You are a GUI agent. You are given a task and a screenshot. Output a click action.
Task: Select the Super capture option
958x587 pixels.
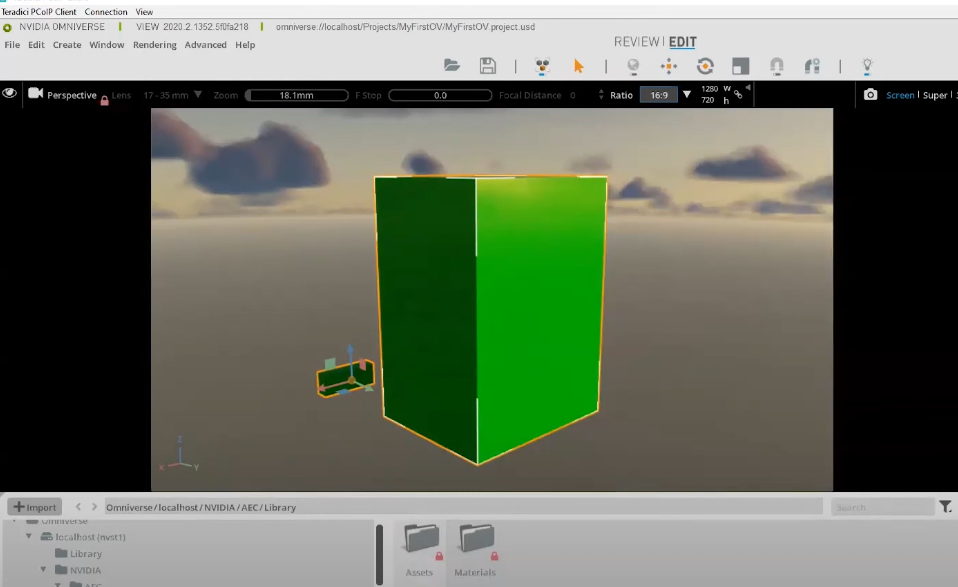click(x=935, y=95)
